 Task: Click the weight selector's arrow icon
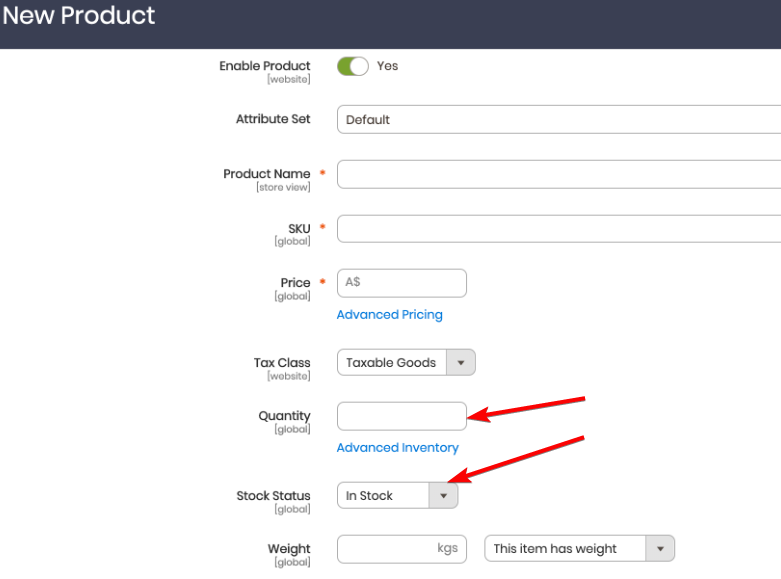point(660,549)
